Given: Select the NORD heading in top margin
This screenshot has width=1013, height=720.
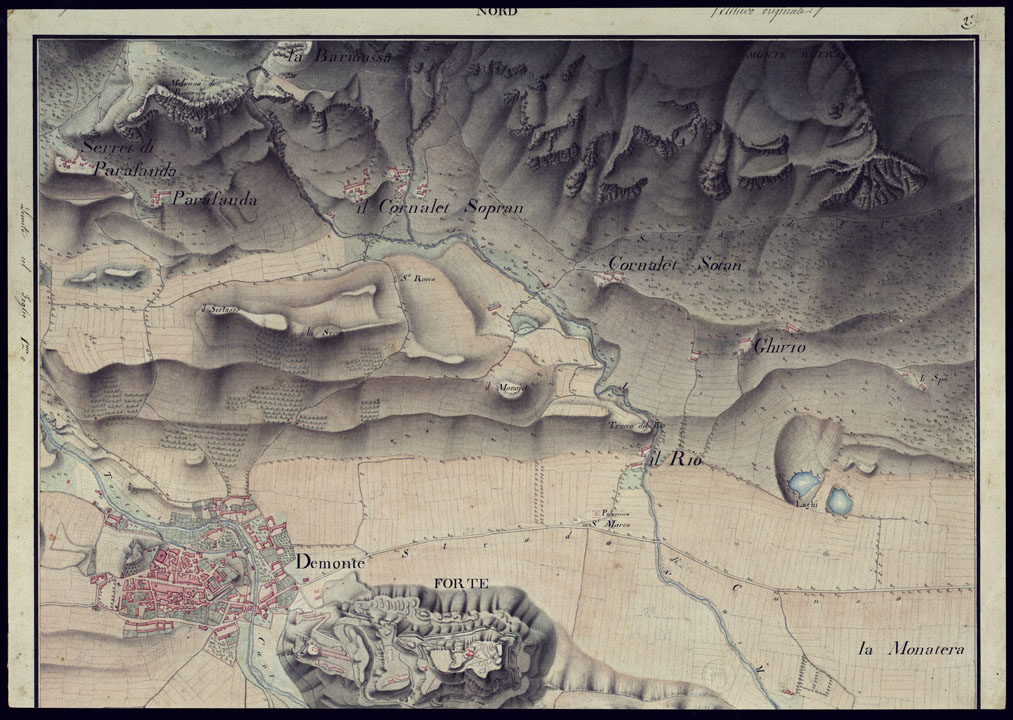Looking at the screenshot, I should click(496, 12).
